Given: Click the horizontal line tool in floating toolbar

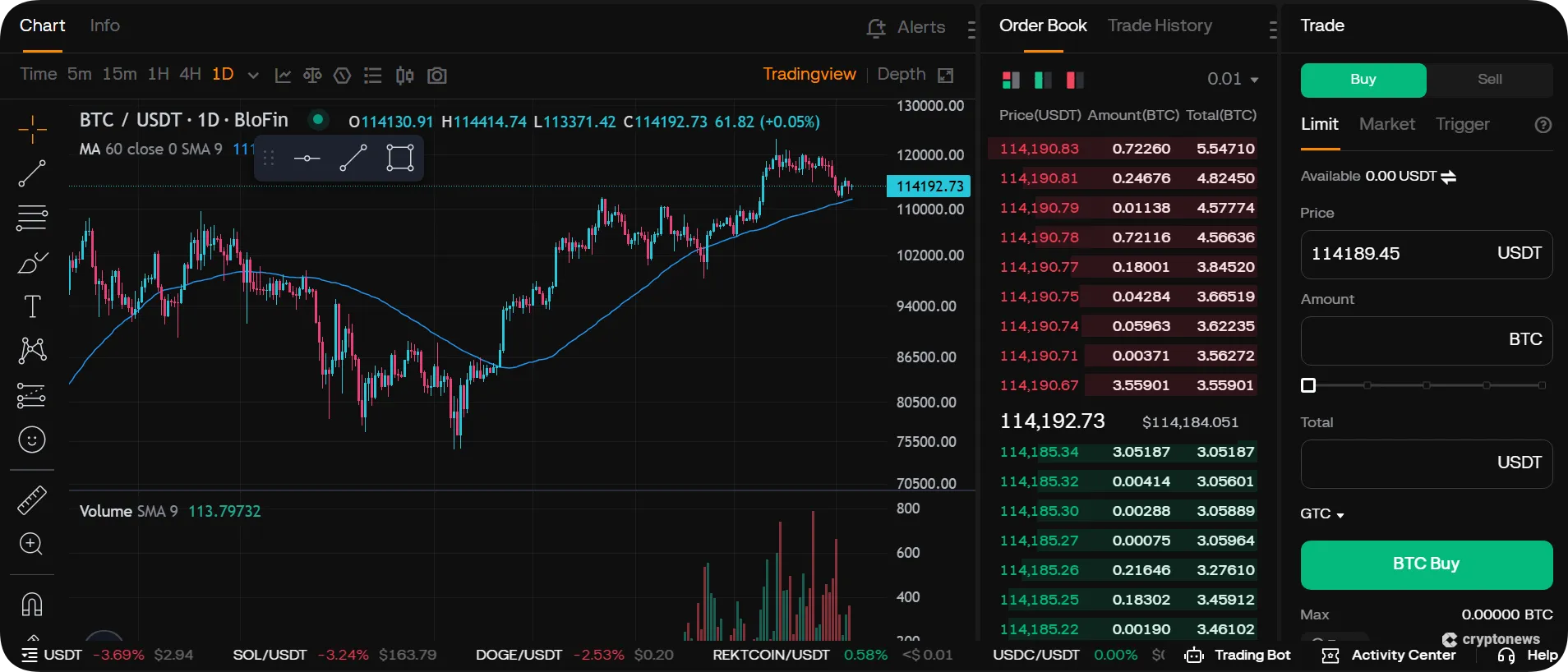Looking at the screenshot, I should coord(307,158).
